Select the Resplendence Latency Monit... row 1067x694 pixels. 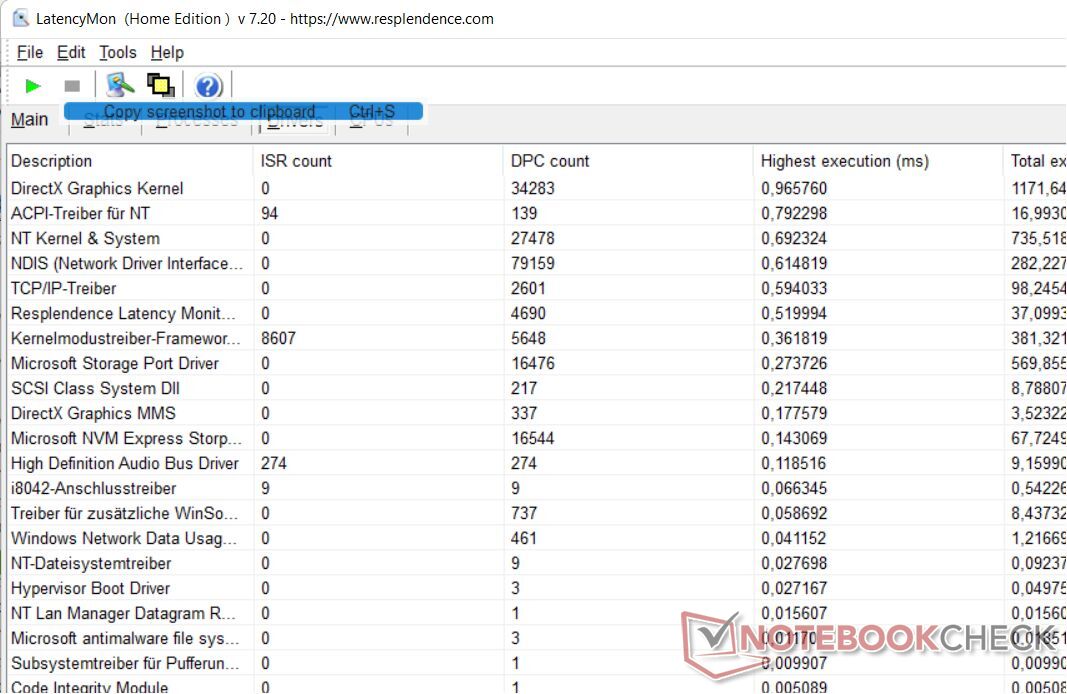point(536,314)
